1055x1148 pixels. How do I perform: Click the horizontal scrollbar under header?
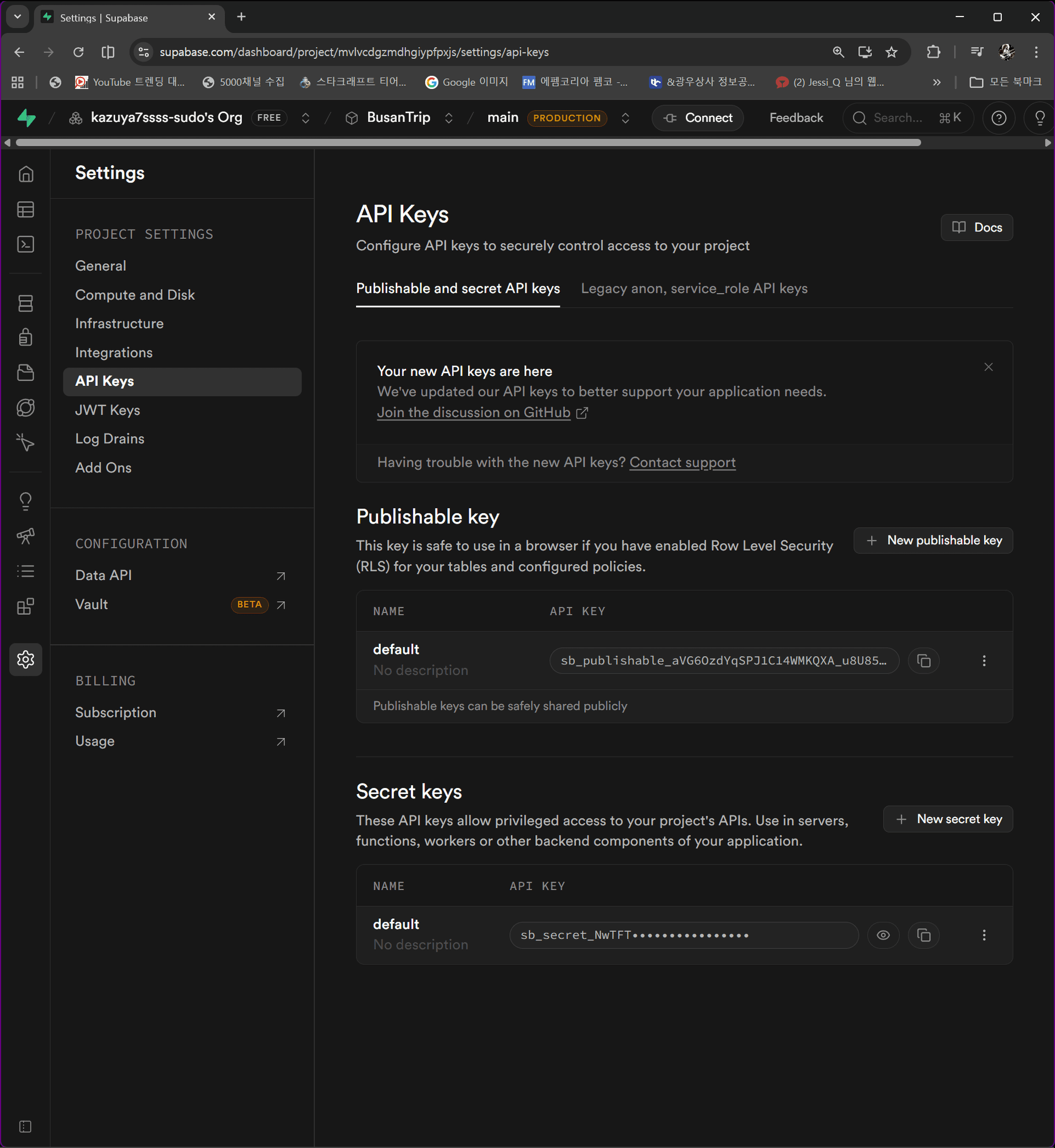point(468,143)
